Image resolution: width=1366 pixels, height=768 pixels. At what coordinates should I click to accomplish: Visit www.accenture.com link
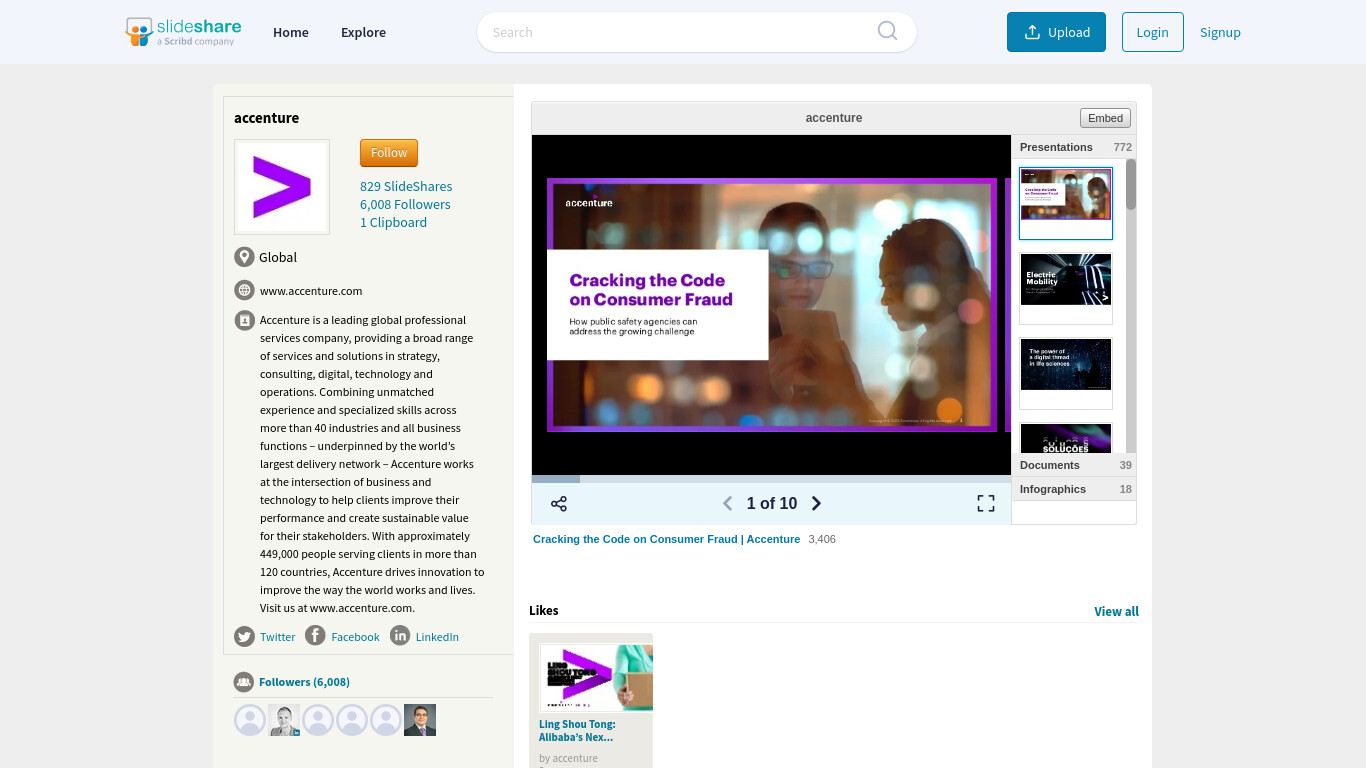[311, 291]
